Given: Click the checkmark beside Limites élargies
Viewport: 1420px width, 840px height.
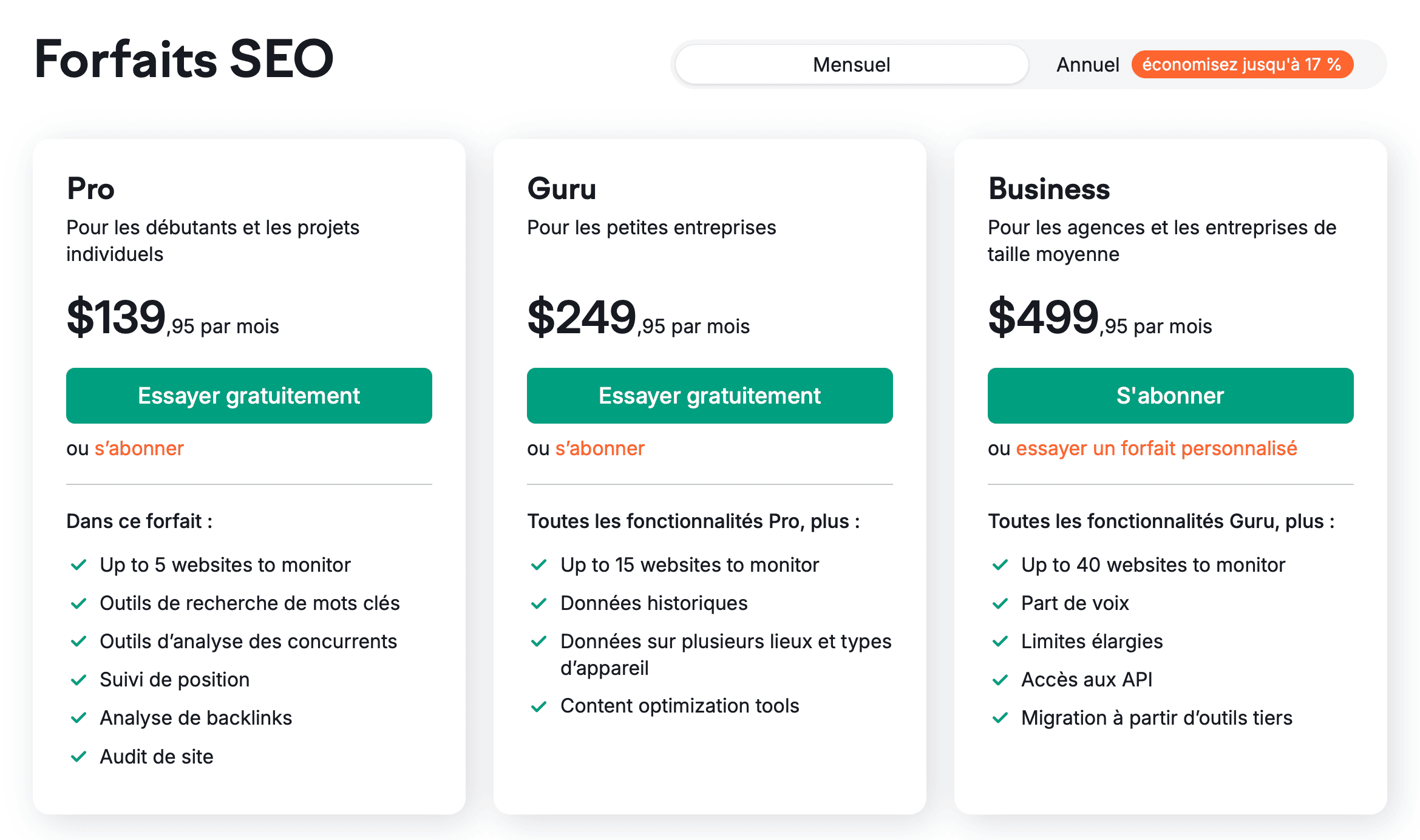Looking at the screenshot, I should [x=1000, y=642].
